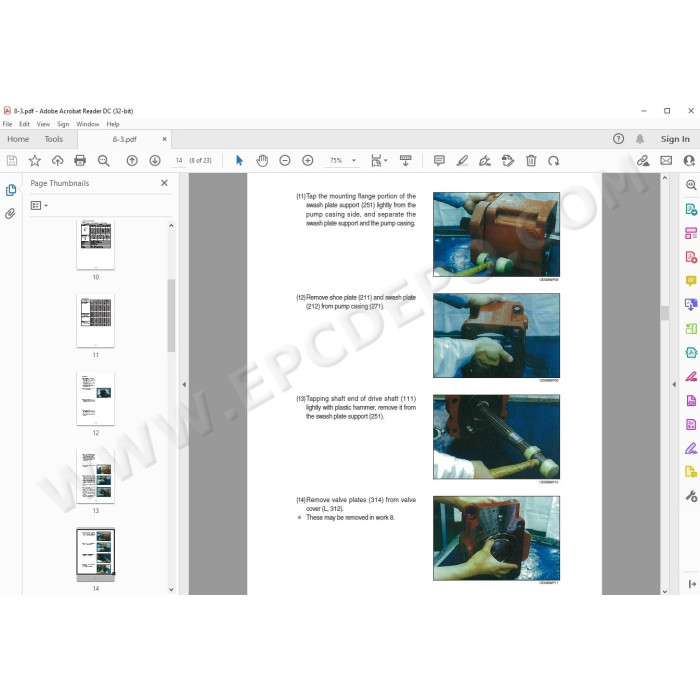The height and width of the screenshot is (700, 700).
Task: Open the File menu
Action: (x=8, y=124)
